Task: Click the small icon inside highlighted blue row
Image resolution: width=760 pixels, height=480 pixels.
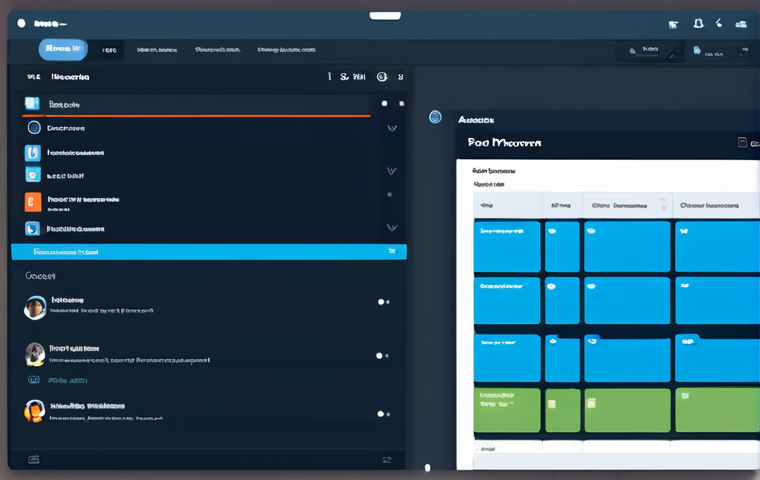Action: (392, 251)
